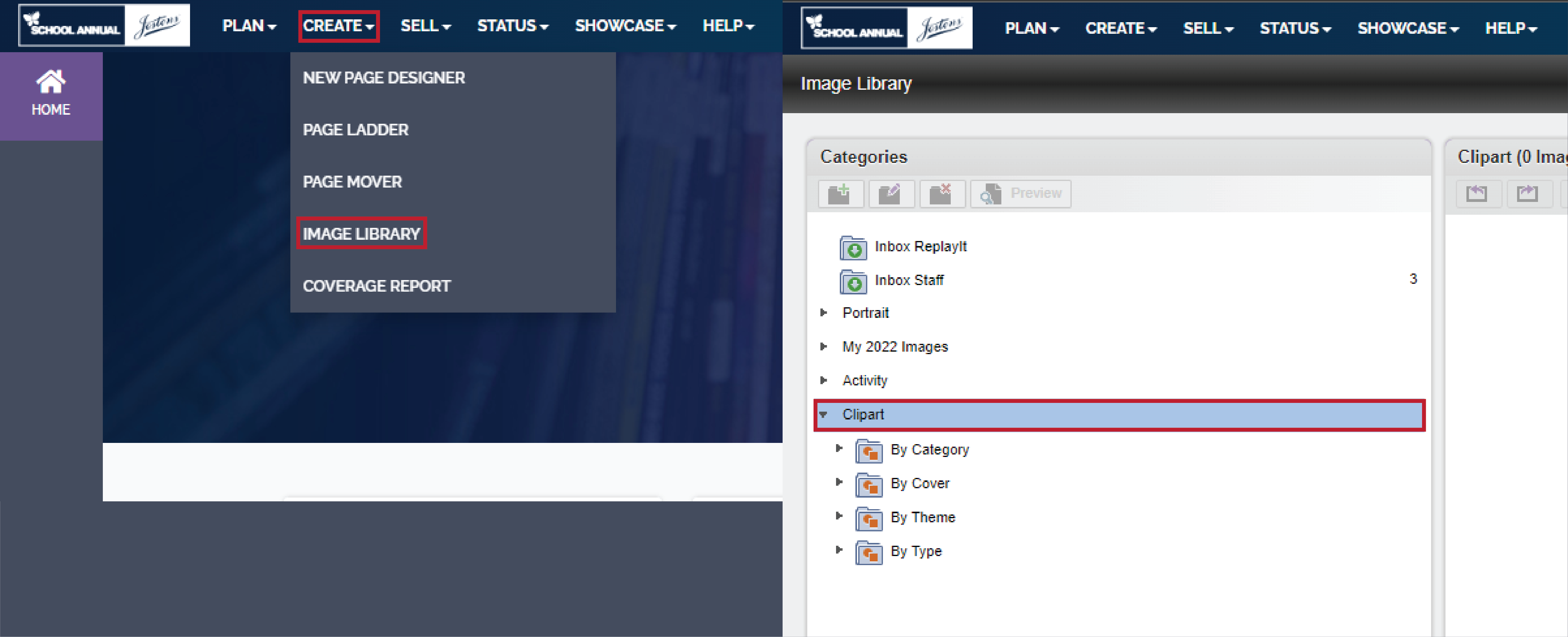
Task: Open the SELL menu in the Image Library window
Action: pos(1208,28)
